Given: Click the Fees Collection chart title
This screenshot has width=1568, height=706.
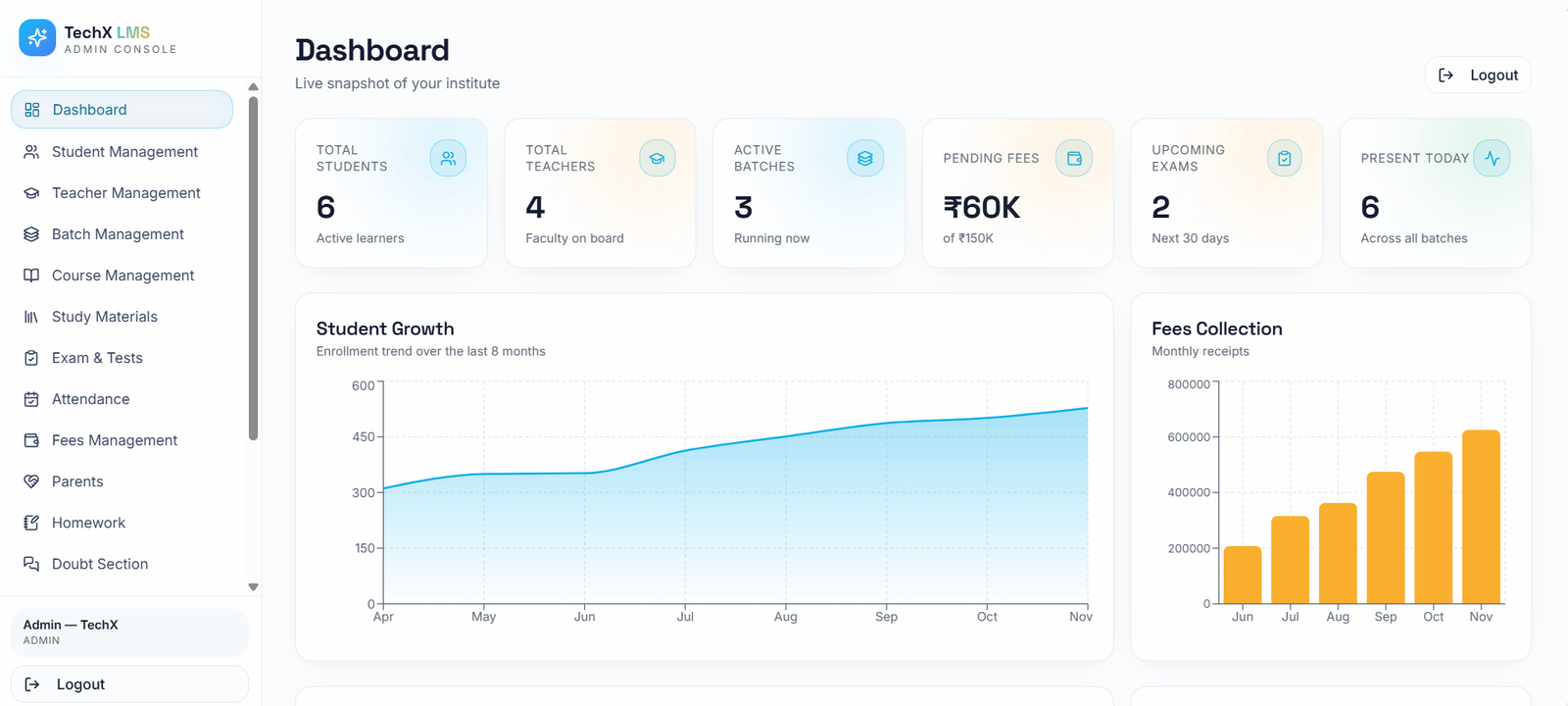Looking at the screenshot, I should pyautogui.click(x=1217, y=328).
